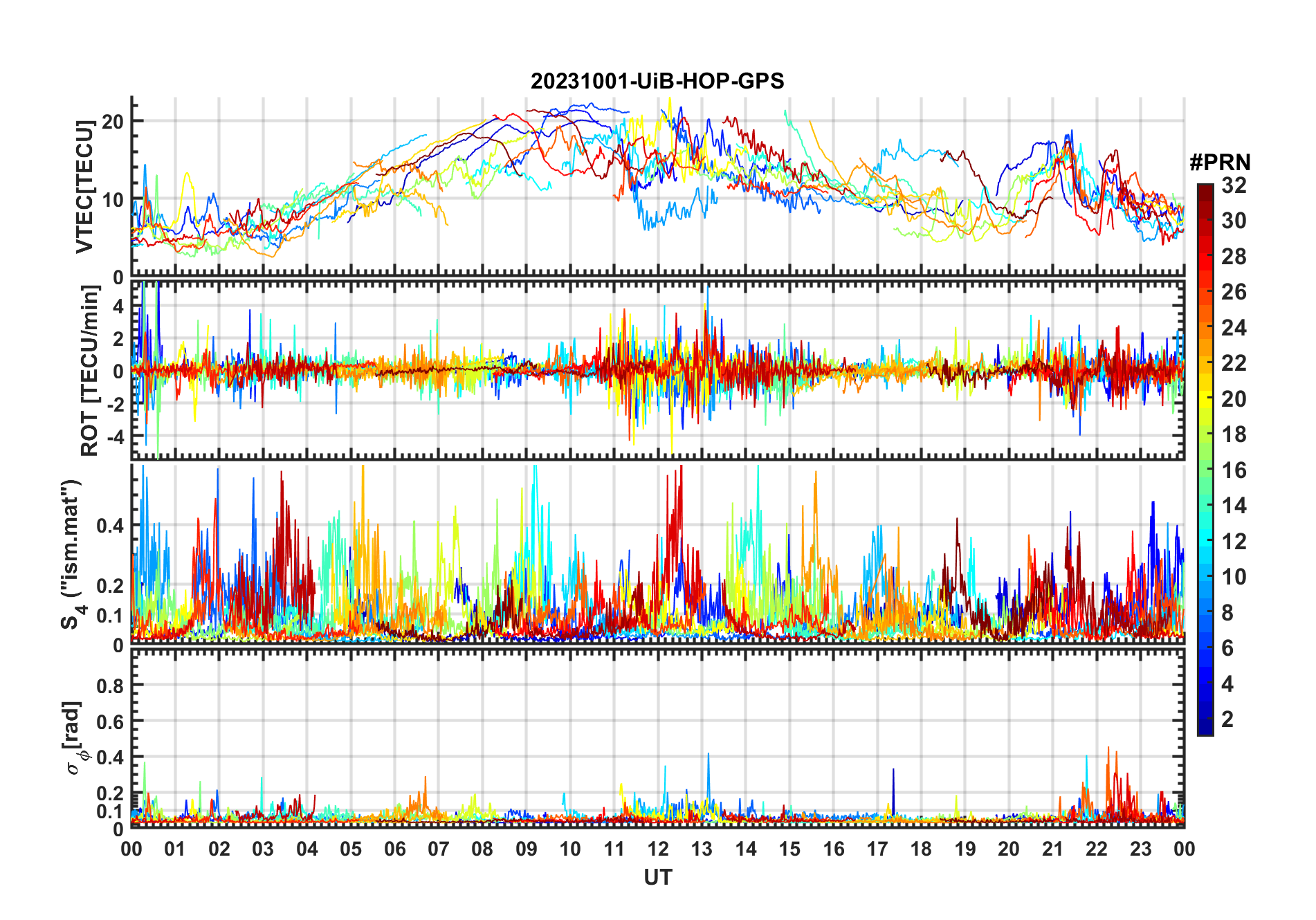
Task: Click the UT hour tick 01
Action: click(175, 849)
